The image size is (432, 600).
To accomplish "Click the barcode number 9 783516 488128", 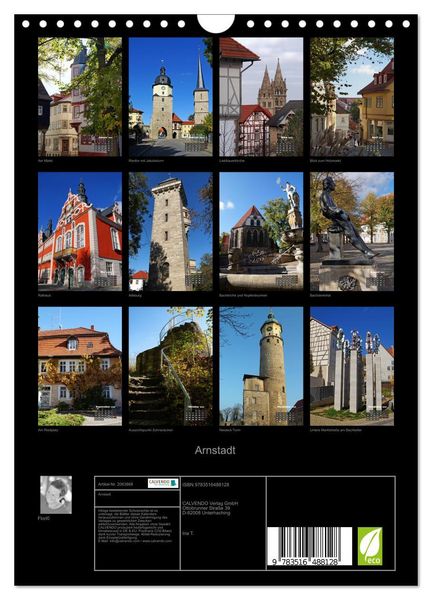I will [x=305, y=562].
